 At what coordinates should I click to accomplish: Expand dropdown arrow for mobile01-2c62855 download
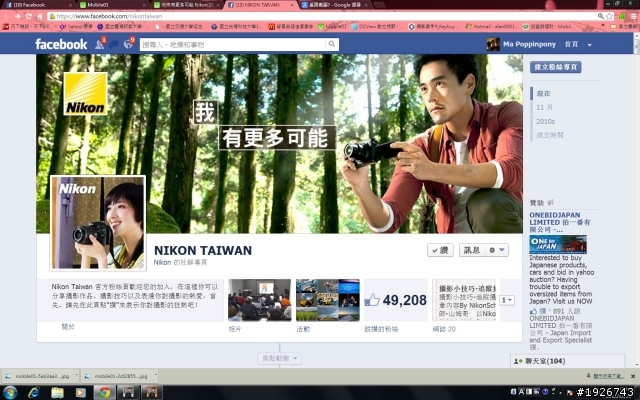click(x=155, y=376)
